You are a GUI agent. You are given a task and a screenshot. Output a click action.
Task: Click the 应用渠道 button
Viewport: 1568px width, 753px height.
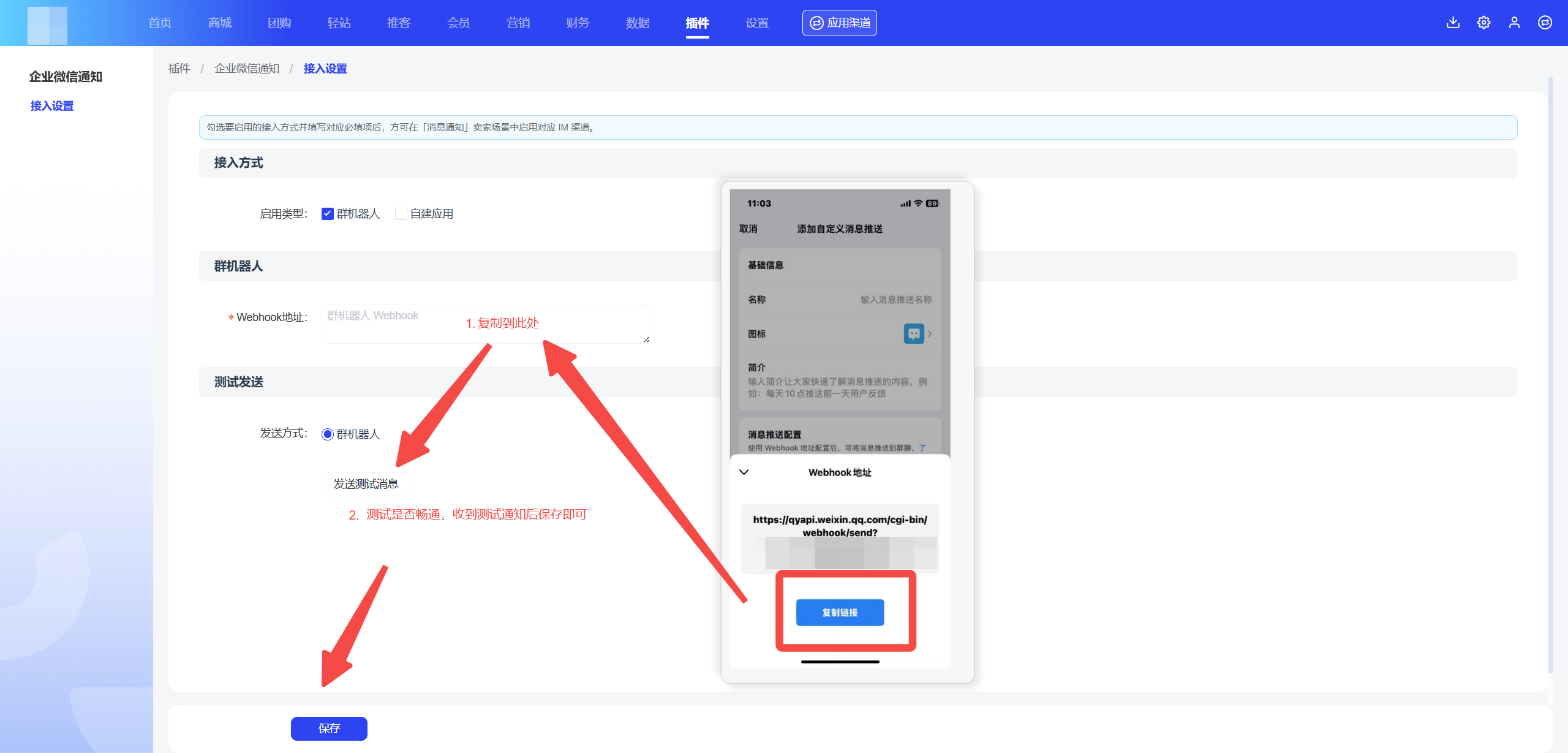(840, 23)
